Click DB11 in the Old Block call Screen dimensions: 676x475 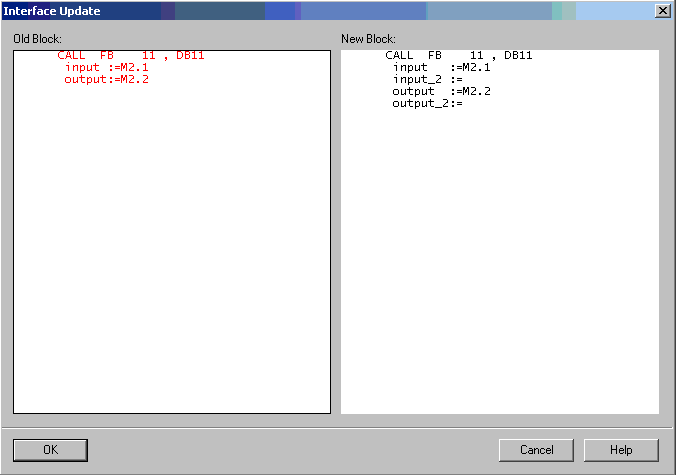pos(190,55)
